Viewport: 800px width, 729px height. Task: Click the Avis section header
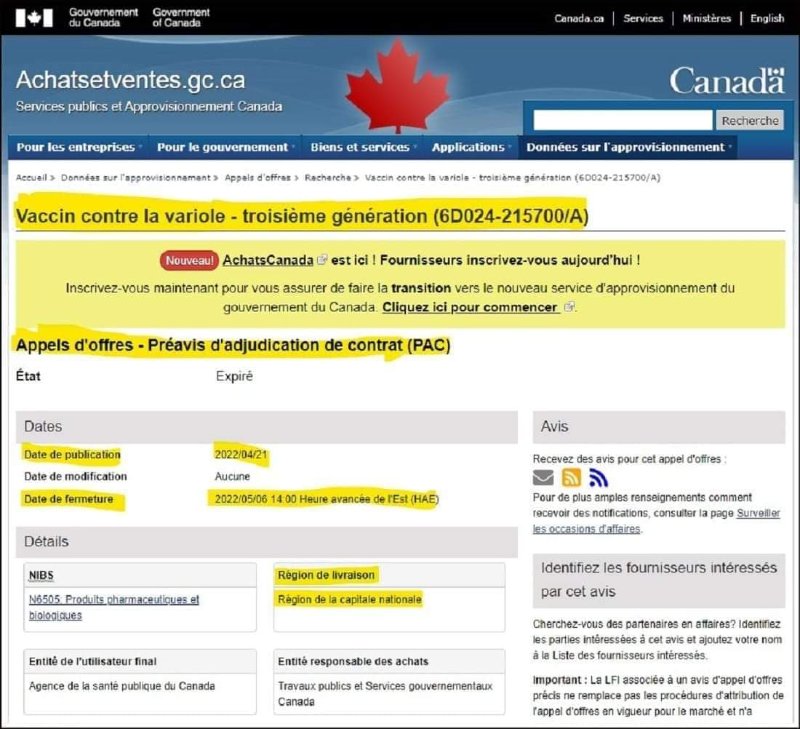[x=659, y=426]
